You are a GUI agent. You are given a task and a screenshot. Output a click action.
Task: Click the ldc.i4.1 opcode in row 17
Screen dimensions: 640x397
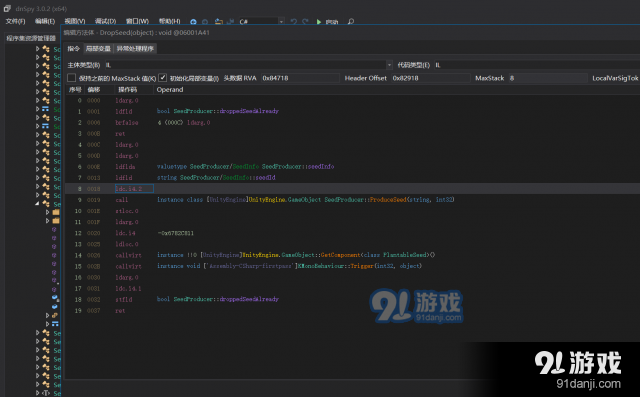[128, 288]
